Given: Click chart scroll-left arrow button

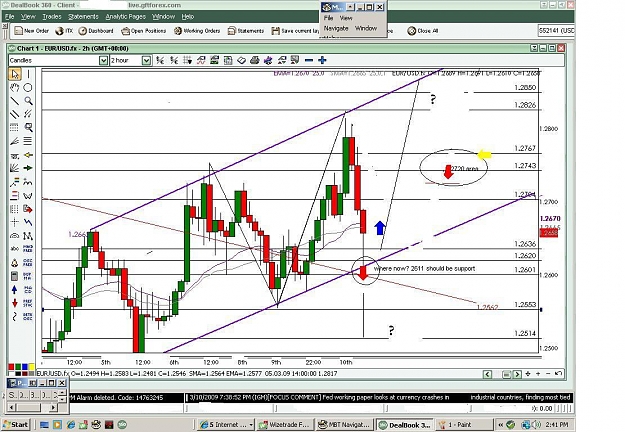Looking at the screenshot, I should point(487,374).
